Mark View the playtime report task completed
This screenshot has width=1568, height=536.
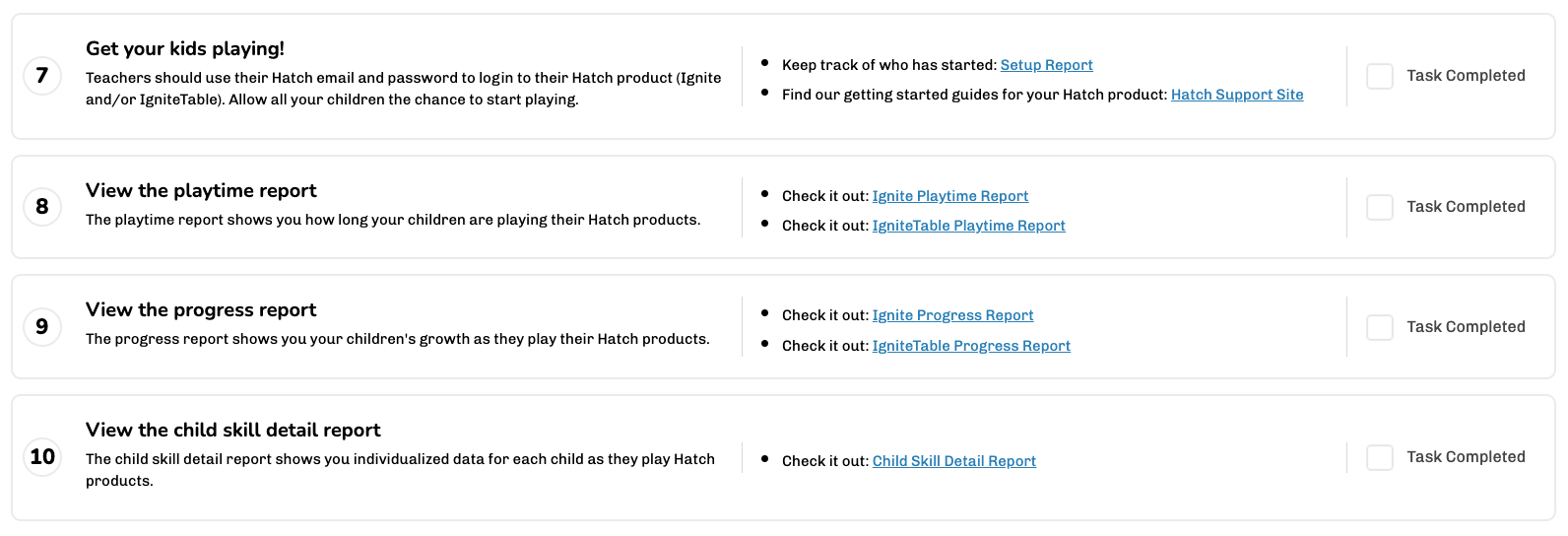[x=1380, y=207]
